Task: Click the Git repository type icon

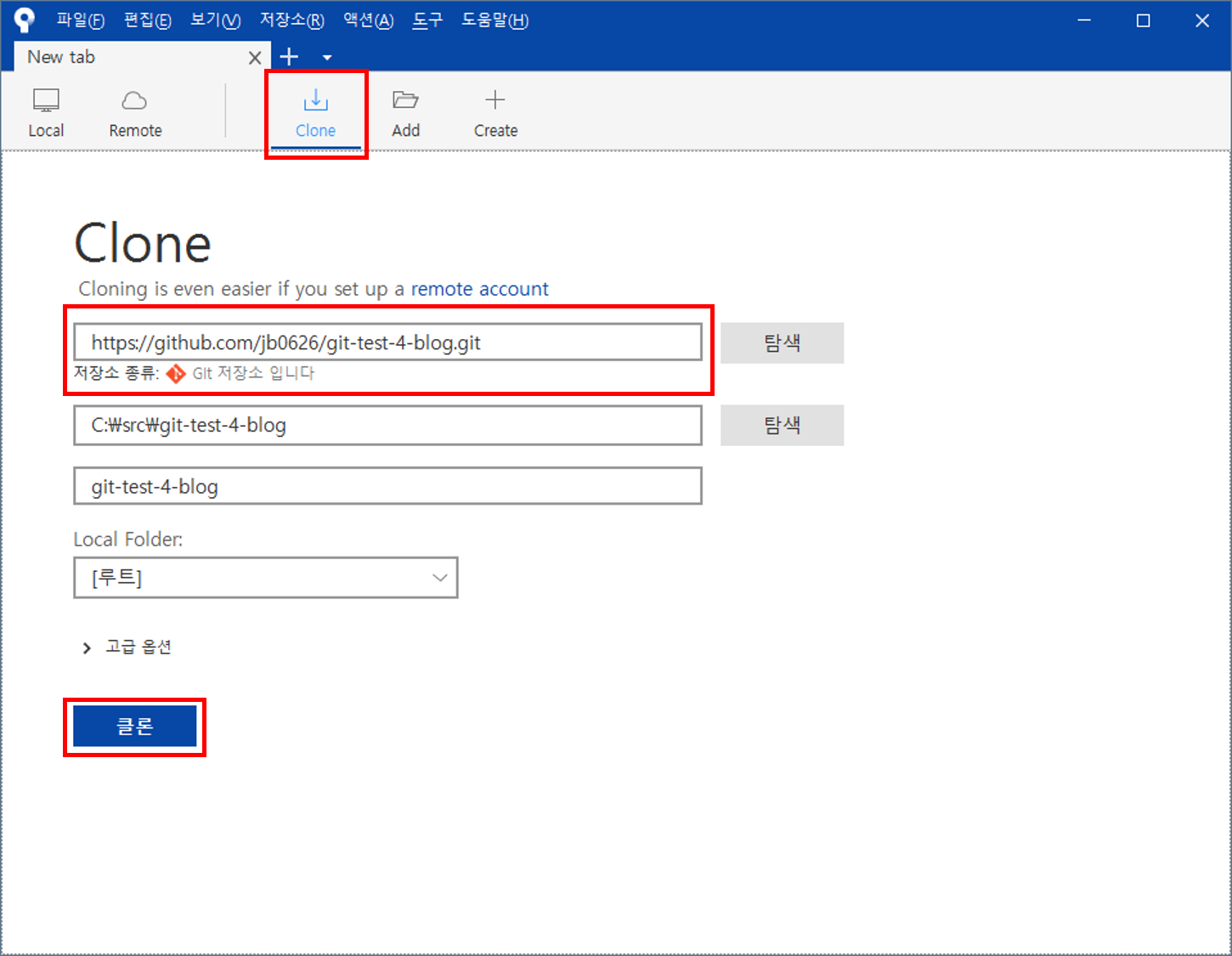Action: pos(176,374)
